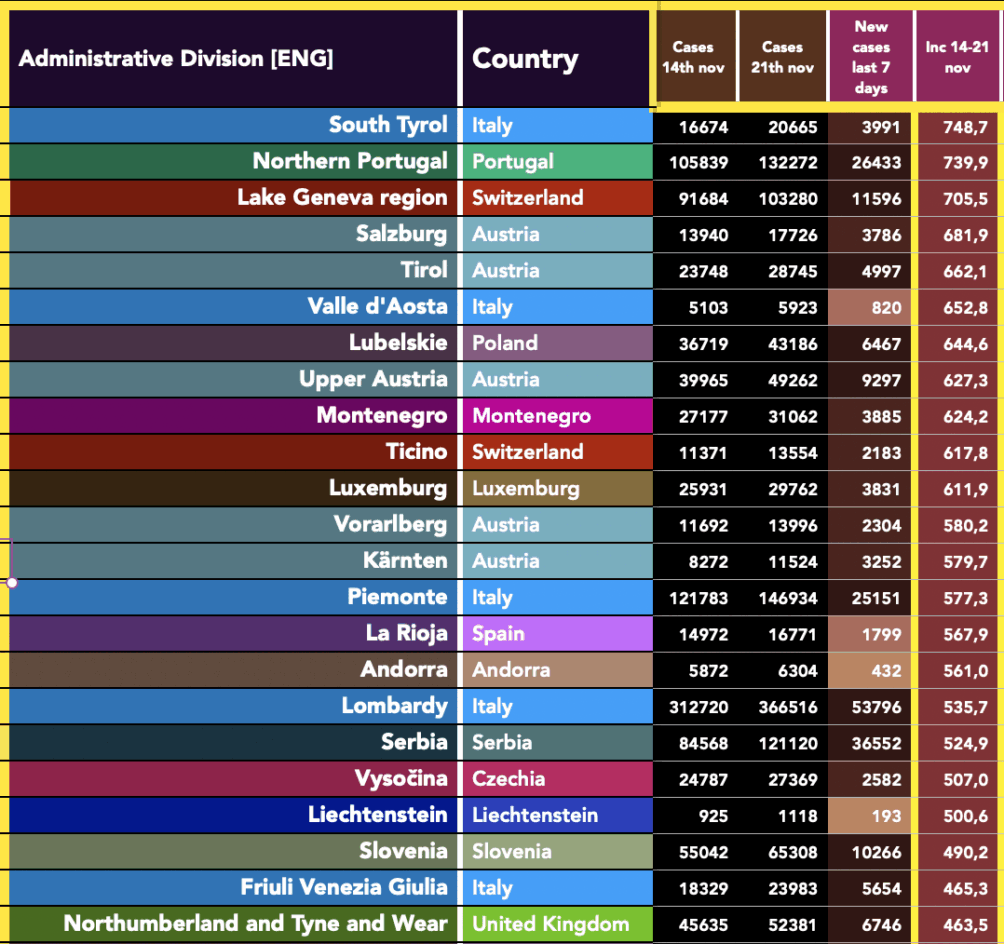
Task: Click the Cases 14th nov header
Action: (693, 58)
